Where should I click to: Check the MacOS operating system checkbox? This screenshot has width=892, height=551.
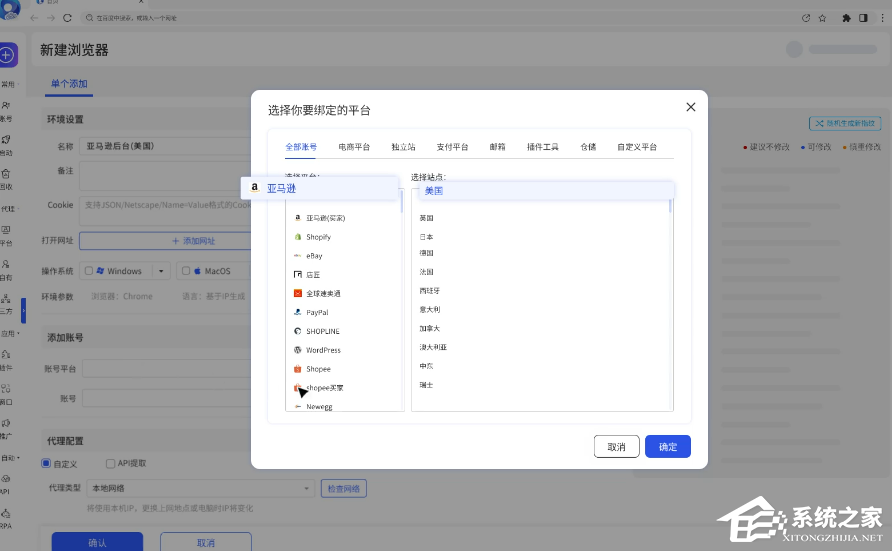184,271
